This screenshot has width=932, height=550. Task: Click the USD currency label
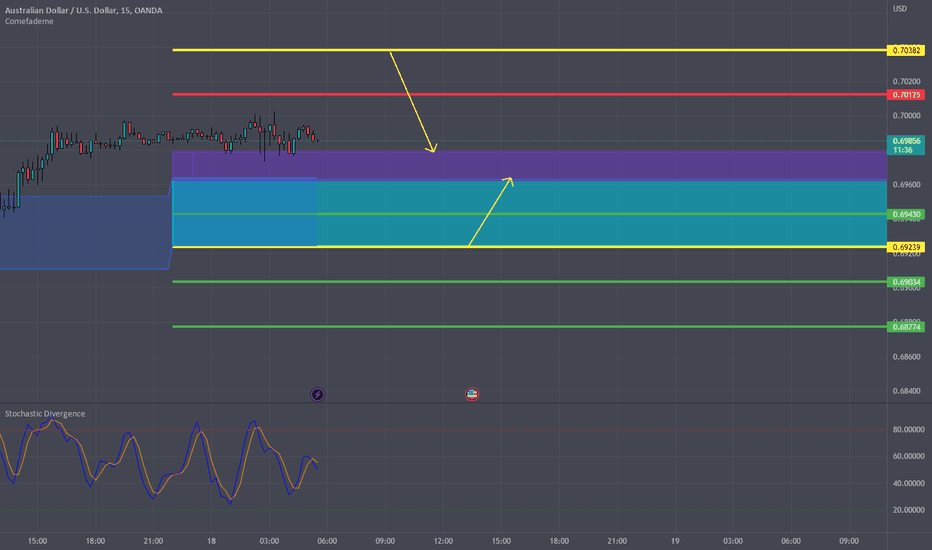pyautogui.click(x=900, y=9)
